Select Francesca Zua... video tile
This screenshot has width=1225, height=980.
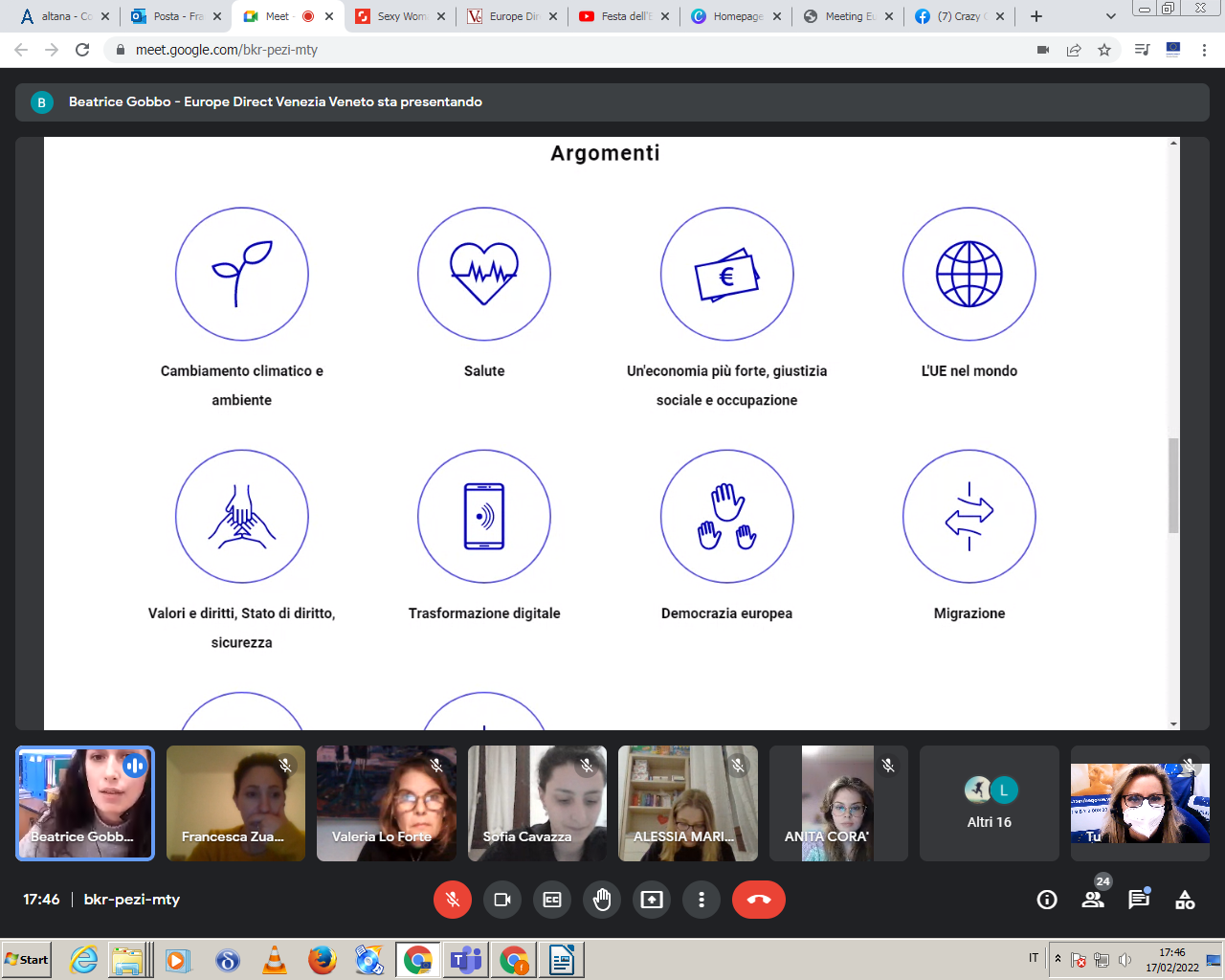tap(235, 804)
